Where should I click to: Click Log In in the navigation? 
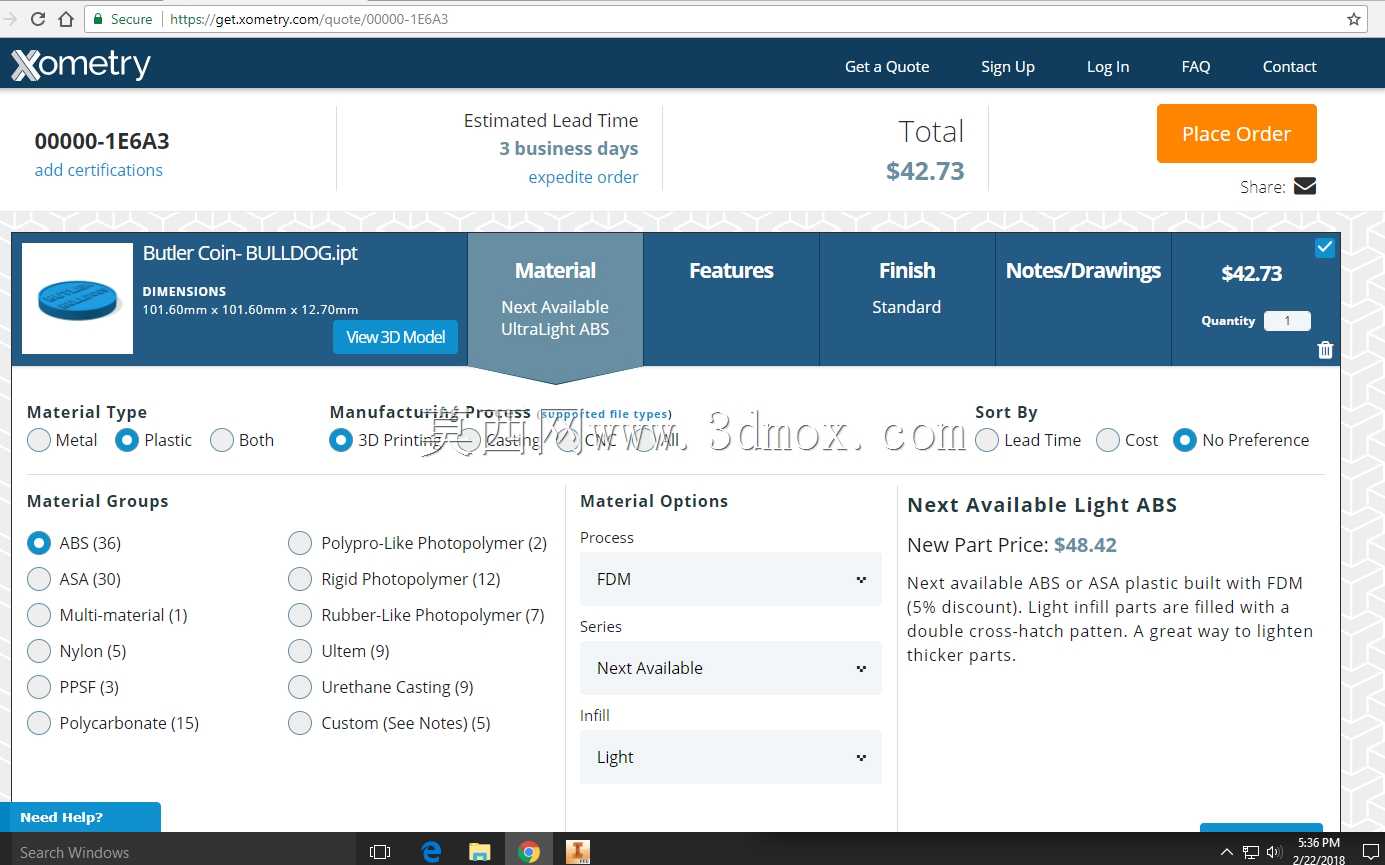[1108, 67]
